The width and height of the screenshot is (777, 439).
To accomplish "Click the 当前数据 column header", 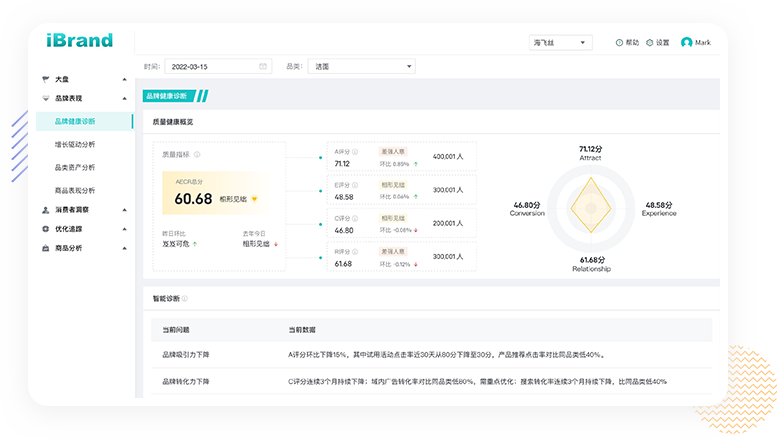I will click(x=302, y=330).
